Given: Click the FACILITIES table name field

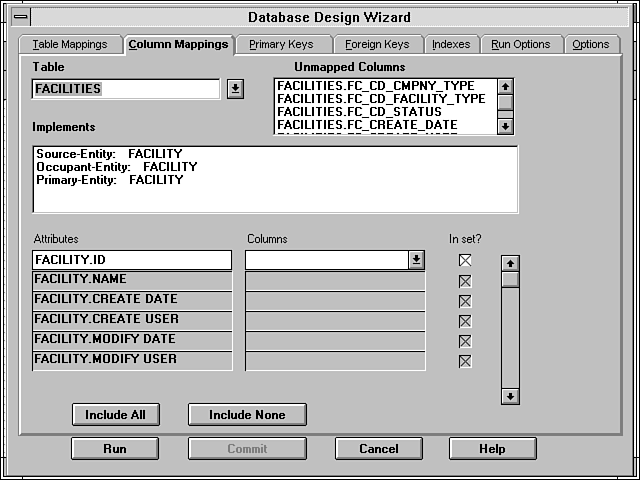Looking at the screenshot, I should point(125,89).
